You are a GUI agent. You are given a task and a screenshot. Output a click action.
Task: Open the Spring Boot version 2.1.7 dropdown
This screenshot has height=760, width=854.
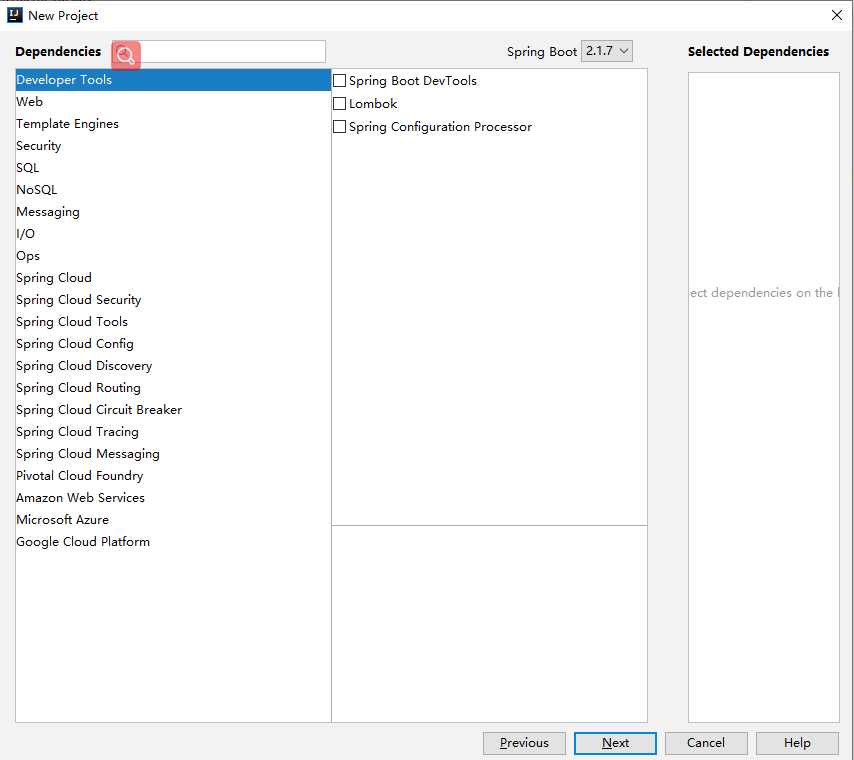point(607,51)
